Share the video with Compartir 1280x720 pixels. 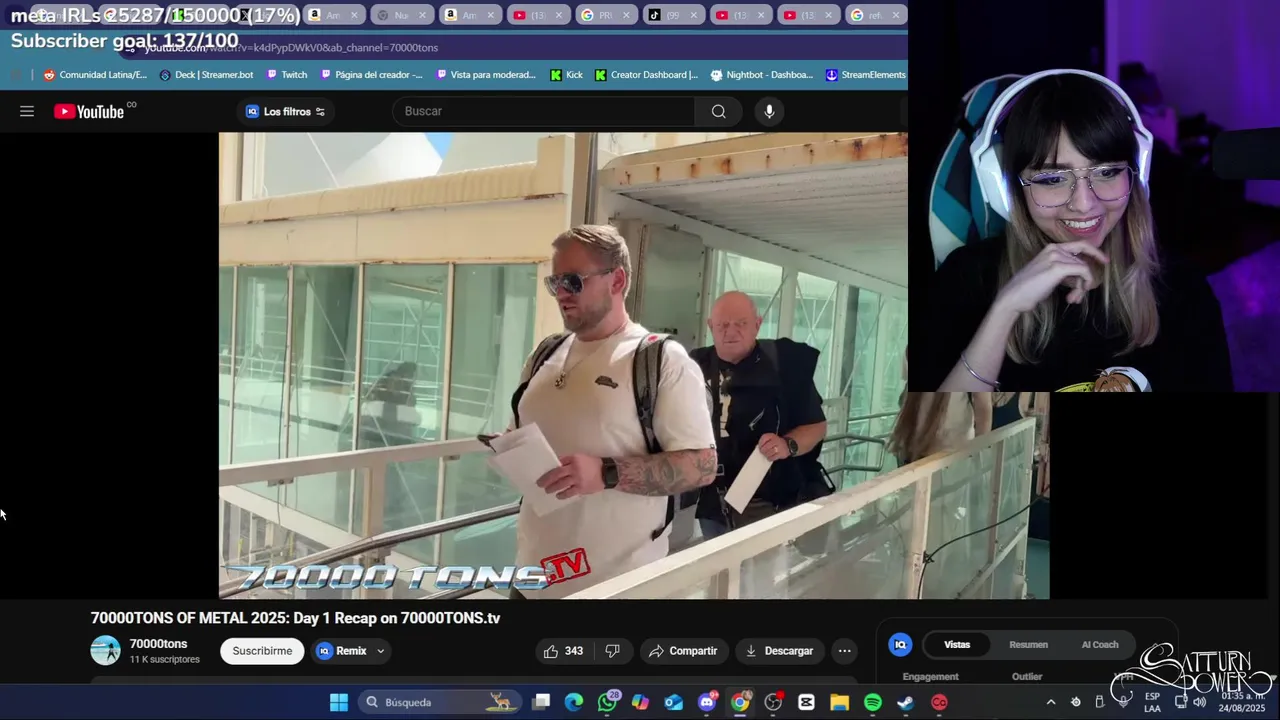683,651
